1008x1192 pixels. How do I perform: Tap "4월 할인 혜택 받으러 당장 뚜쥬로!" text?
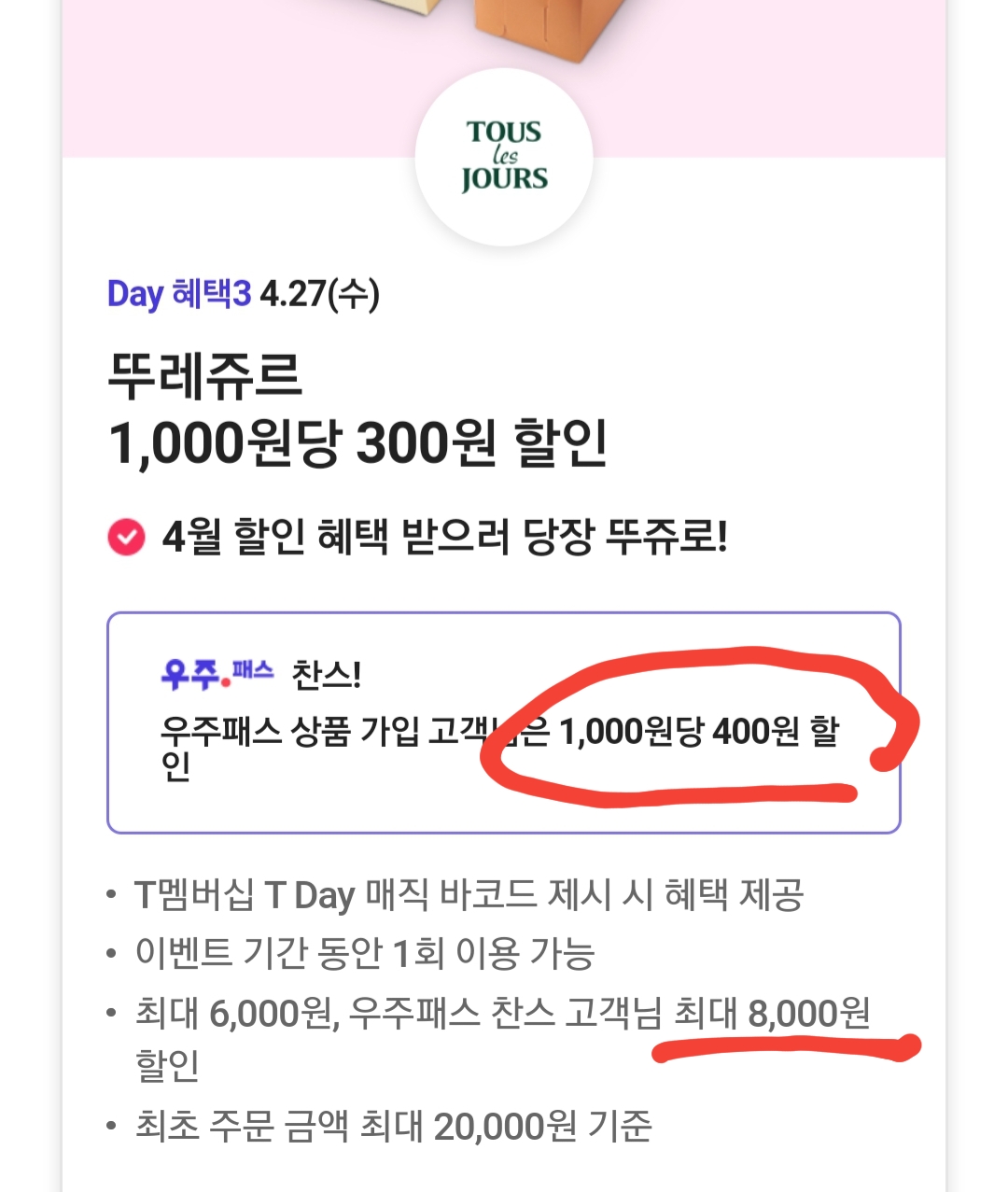point(444,537)
